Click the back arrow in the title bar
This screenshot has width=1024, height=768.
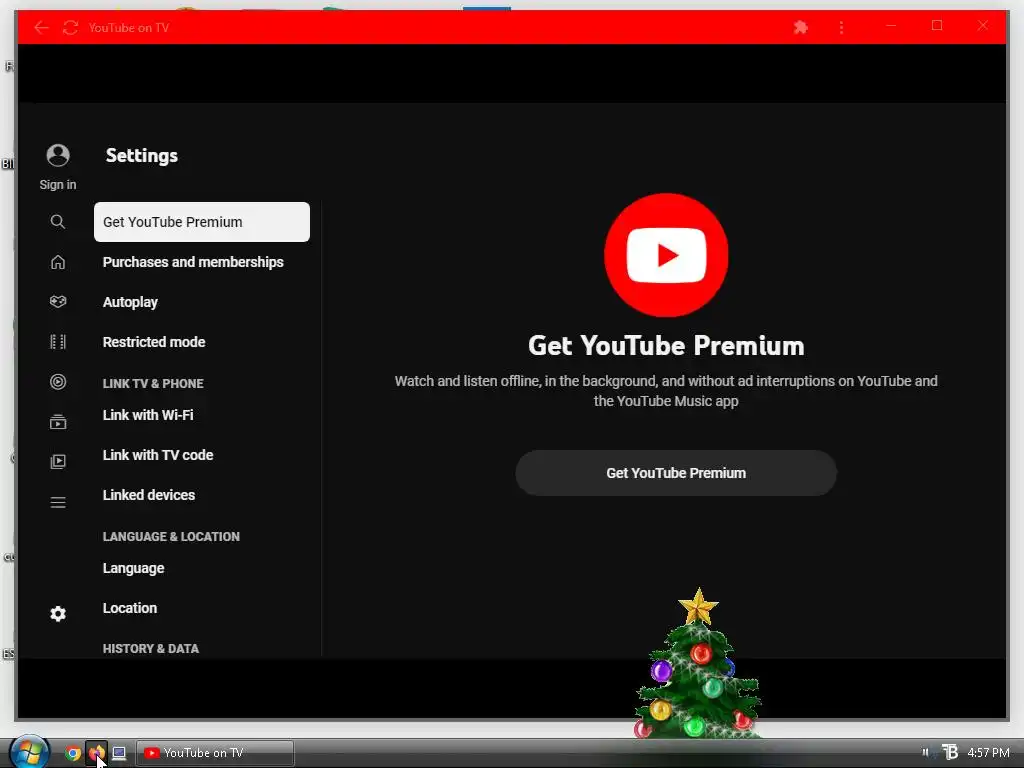pos(41,27)
